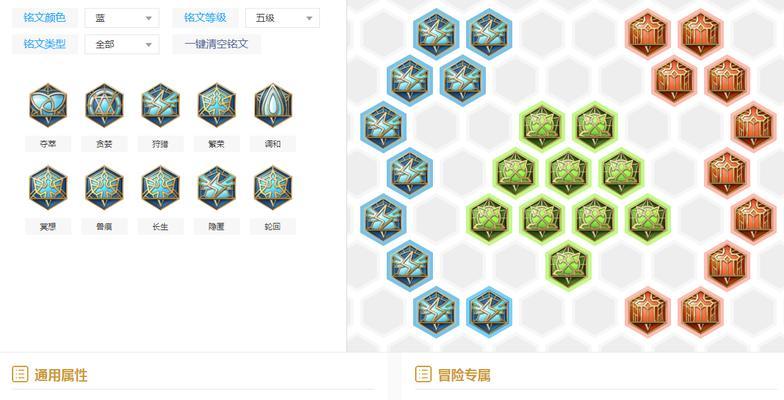This screenshot has width=784, height=400.
Task: Click the 调和 teardrop inscription icon
Action: [x=273, y=105]
